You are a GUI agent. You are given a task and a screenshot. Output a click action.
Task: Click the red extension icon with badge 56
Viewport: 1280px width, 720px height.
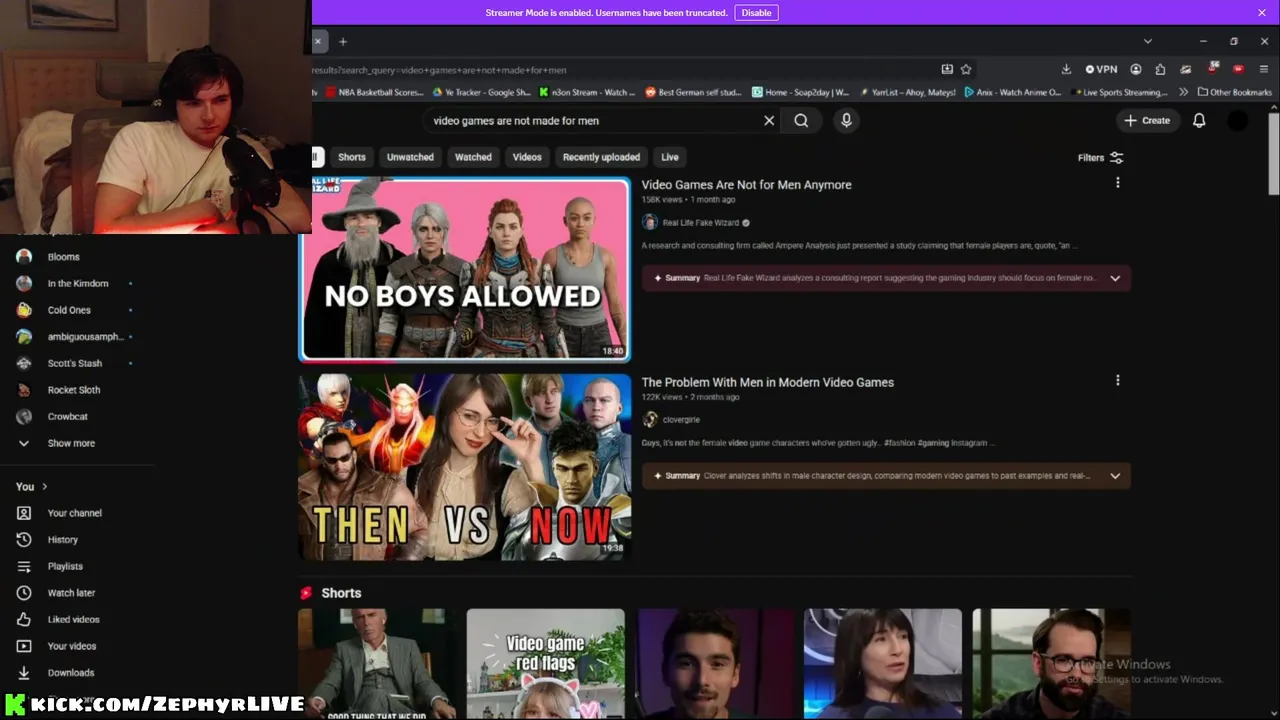(x=1213, y=69)
